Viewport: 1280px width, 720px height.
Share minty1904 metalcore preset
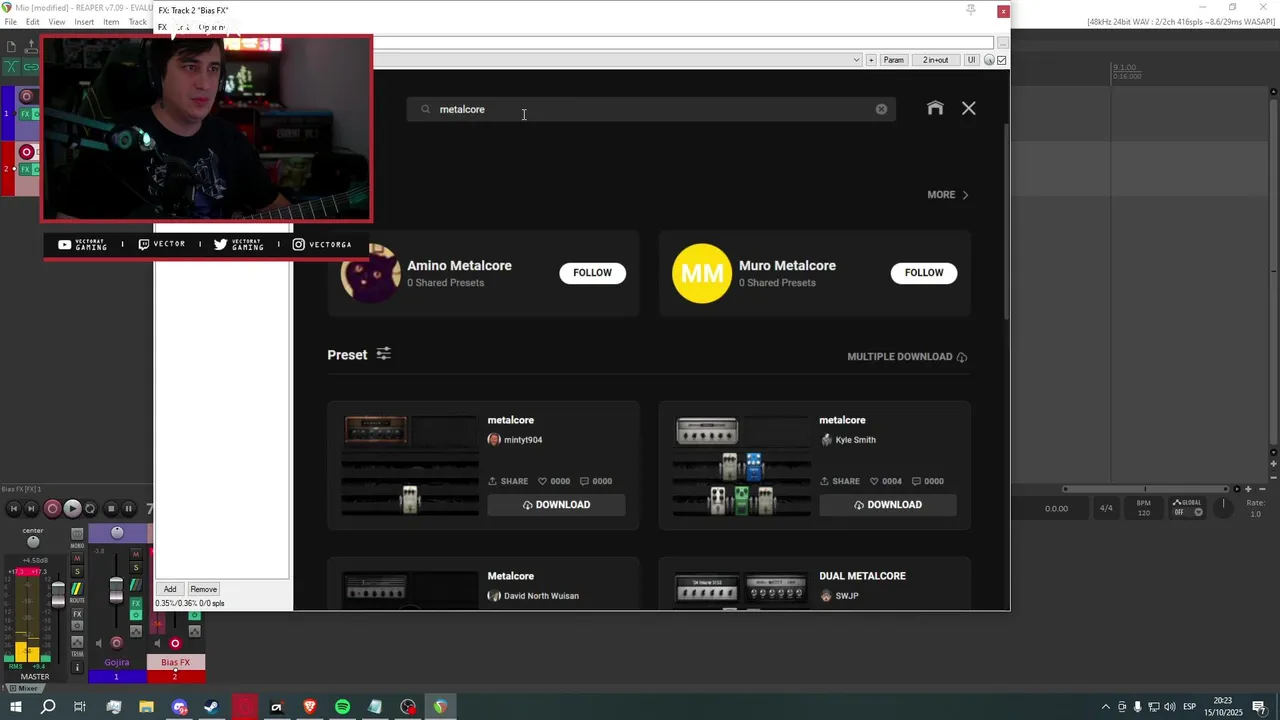[508, 481]
